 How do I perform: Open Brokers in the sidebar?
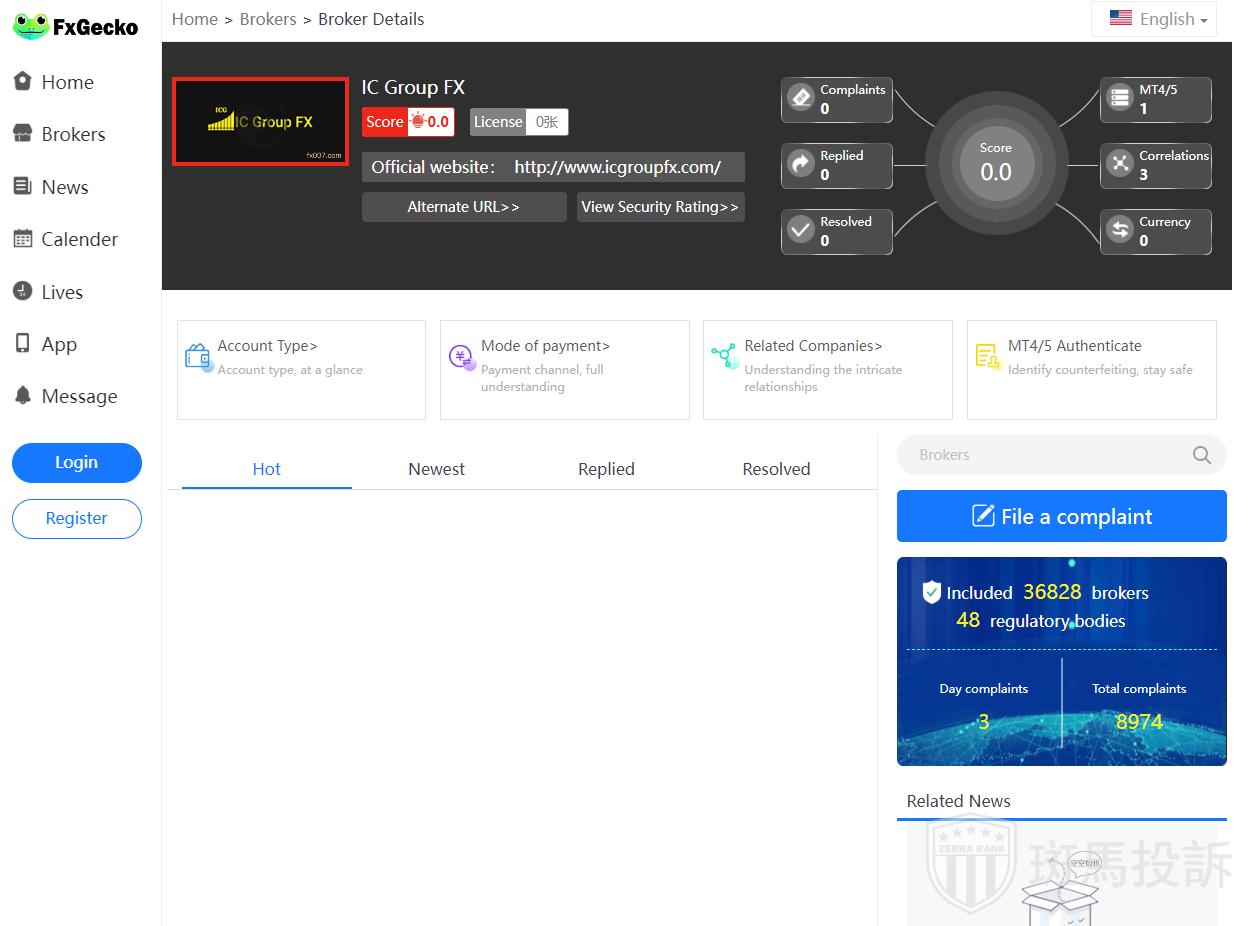pyautogui.click(x=72, y=134)
